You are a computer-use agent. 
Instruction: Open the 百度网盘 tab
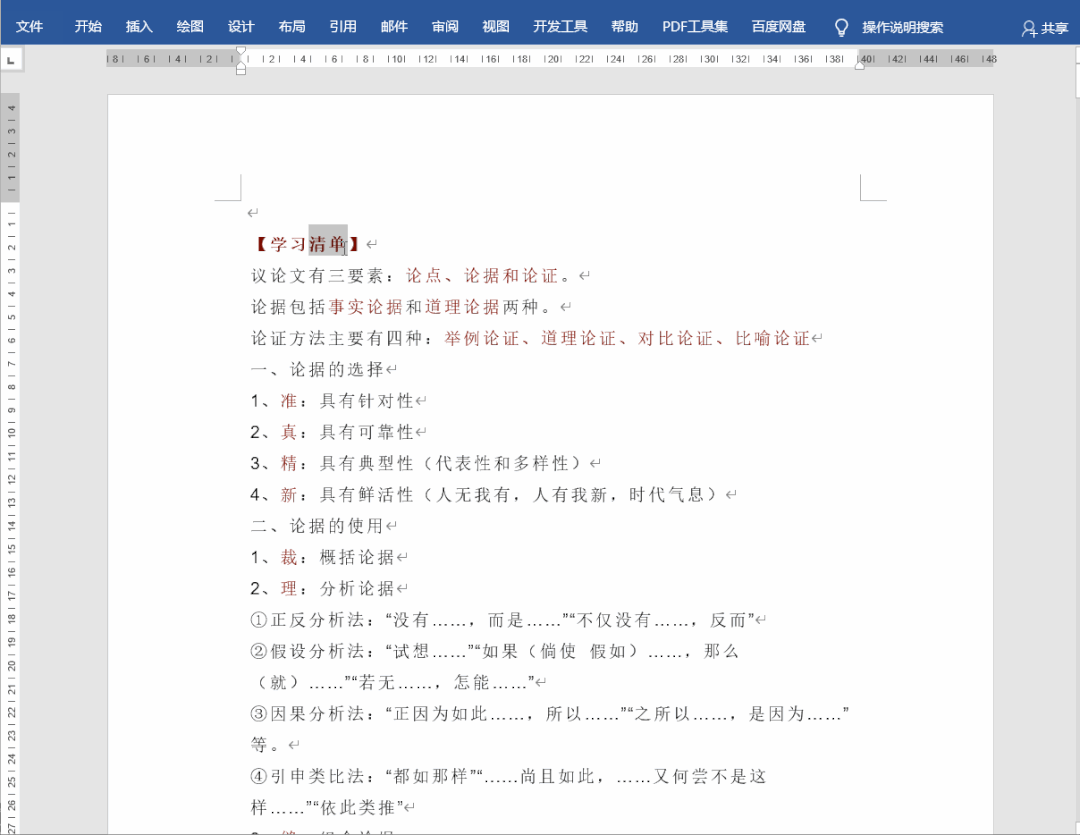779,27
